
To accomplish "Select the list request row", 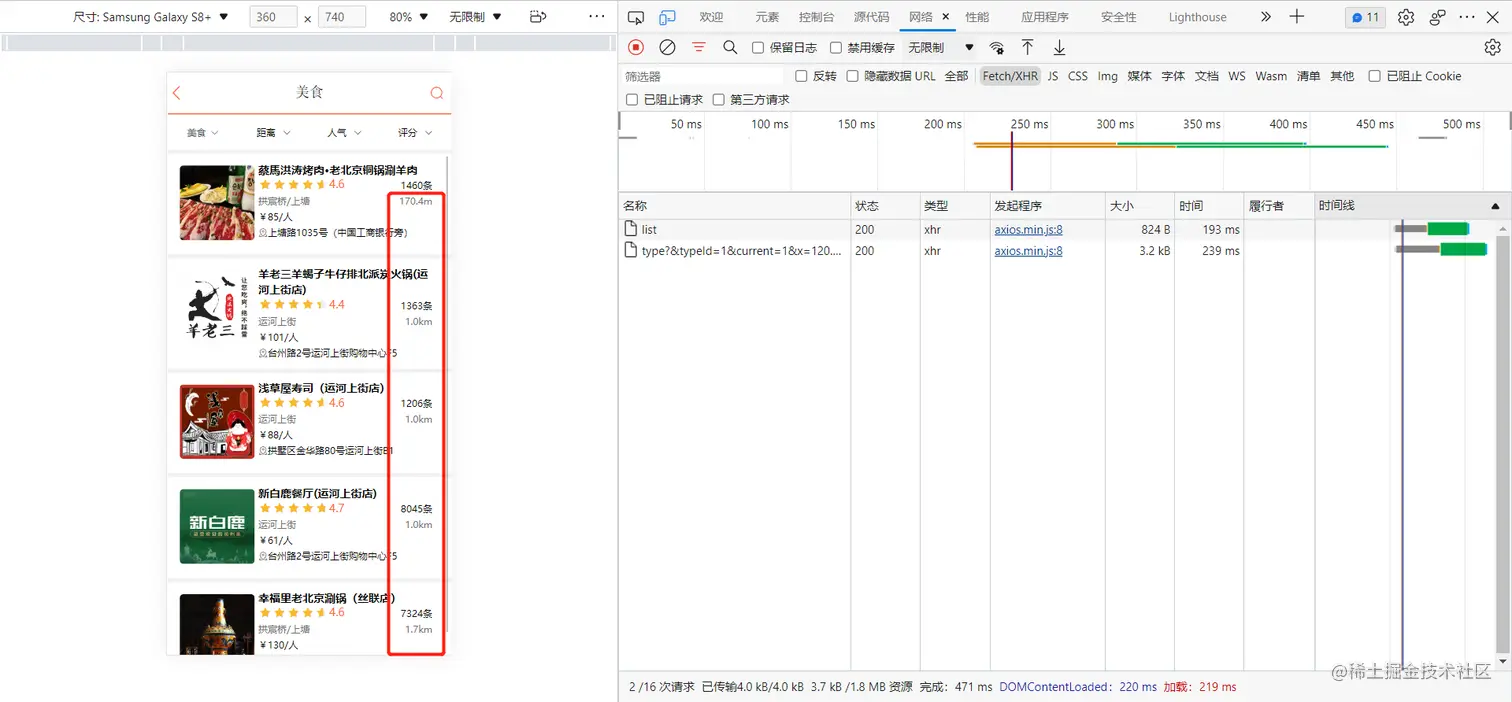I will [x=1059, y=230].
